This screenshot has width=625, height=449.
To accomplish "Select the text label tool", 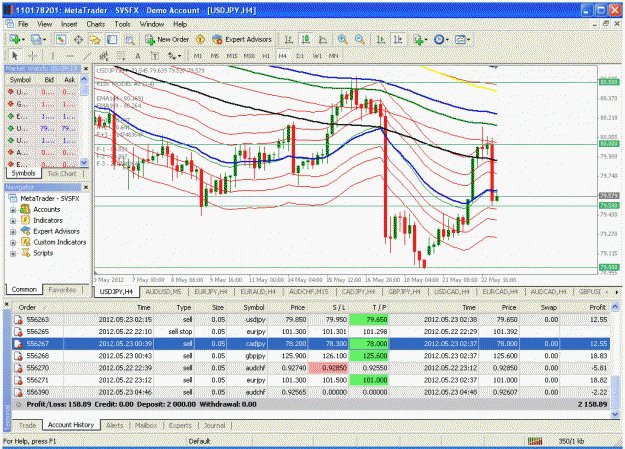I will [x=155, y=56].
